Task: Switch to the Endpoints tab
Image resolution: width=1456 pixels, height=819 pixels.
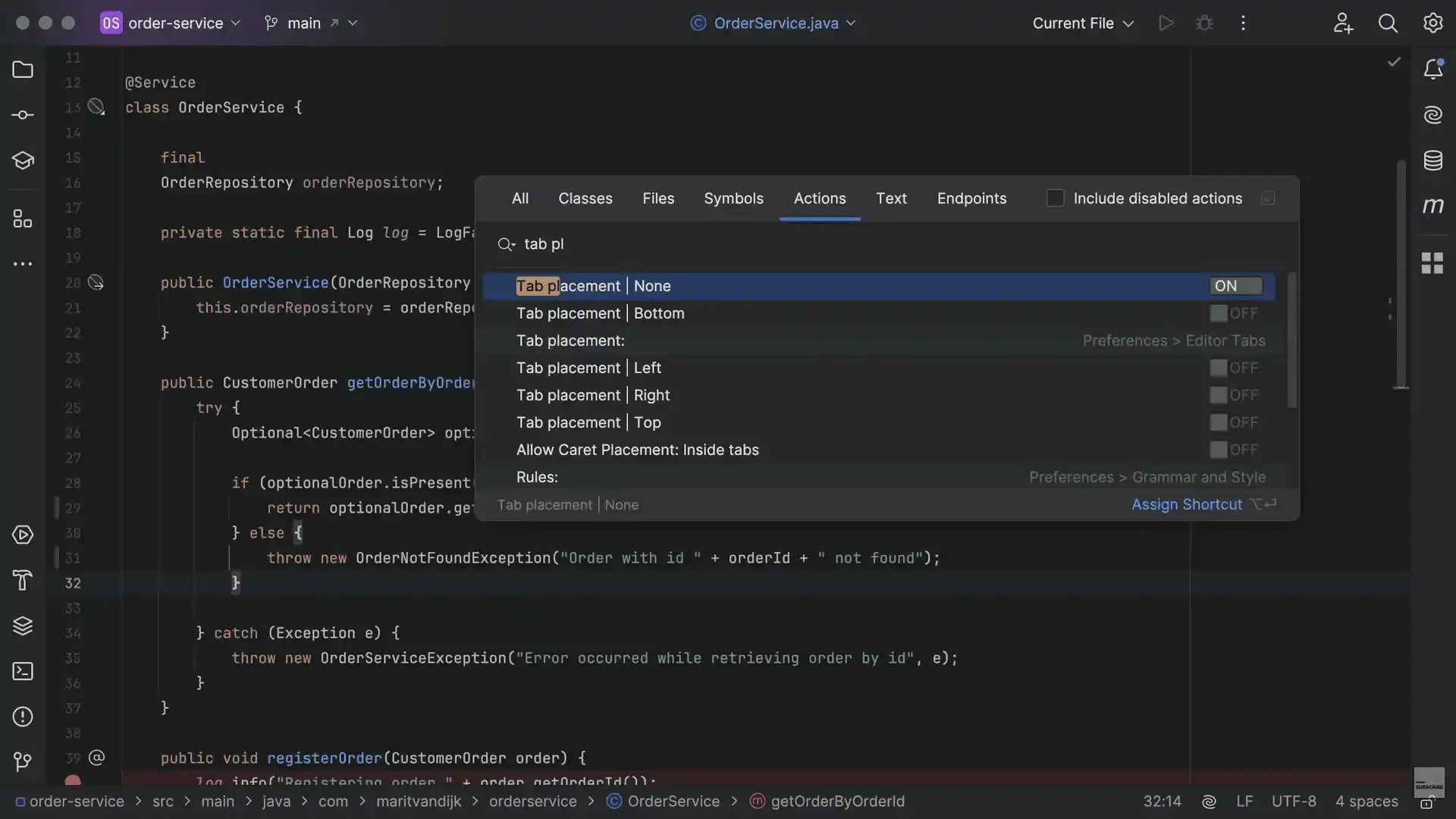Action: click(971, 198)
